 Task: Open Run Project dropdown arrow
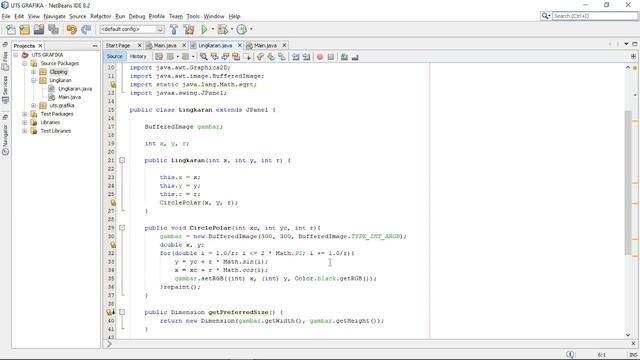(x=213, y=29)
